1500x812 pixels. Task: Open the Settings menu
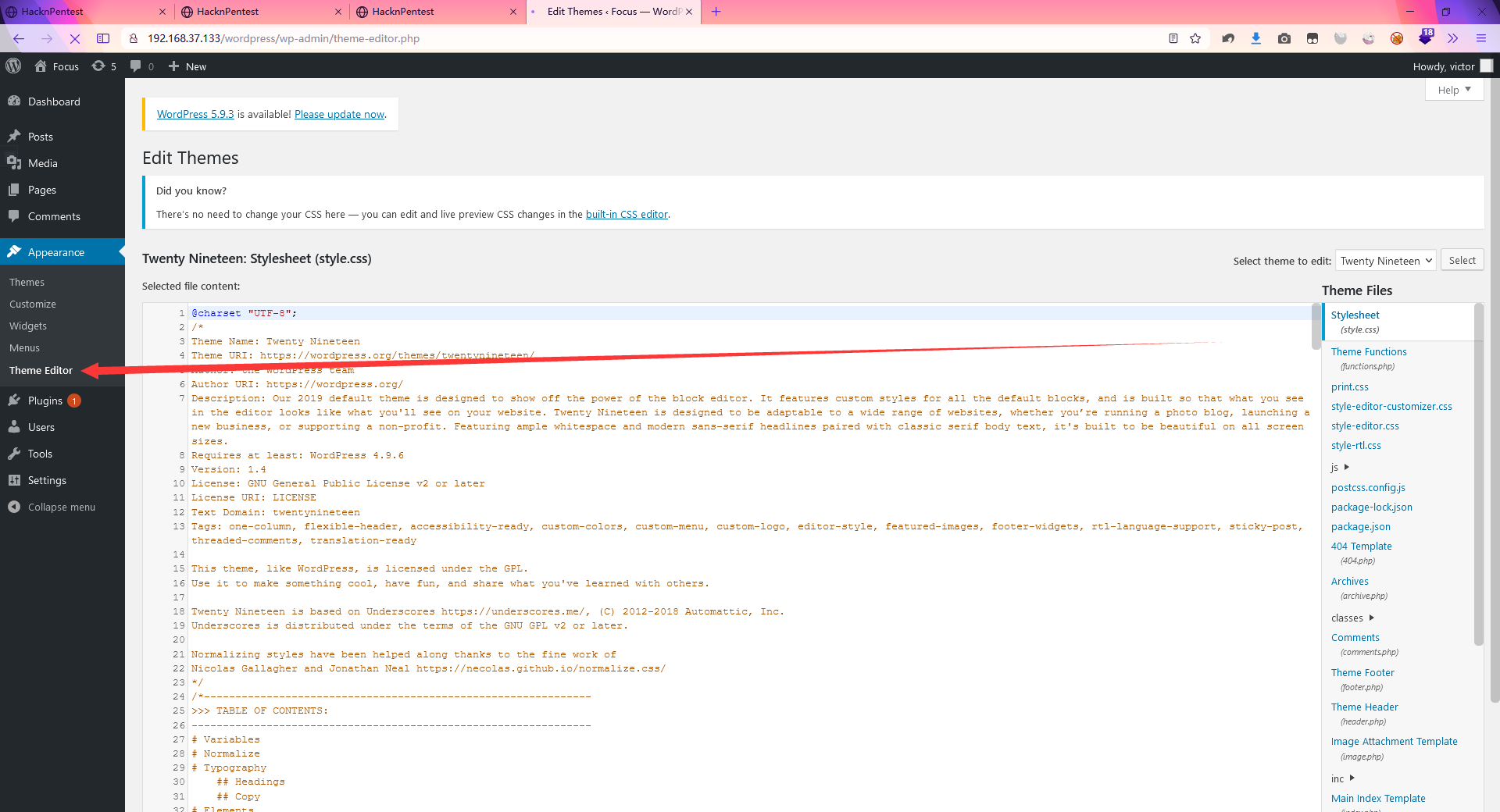pos(62,480)
